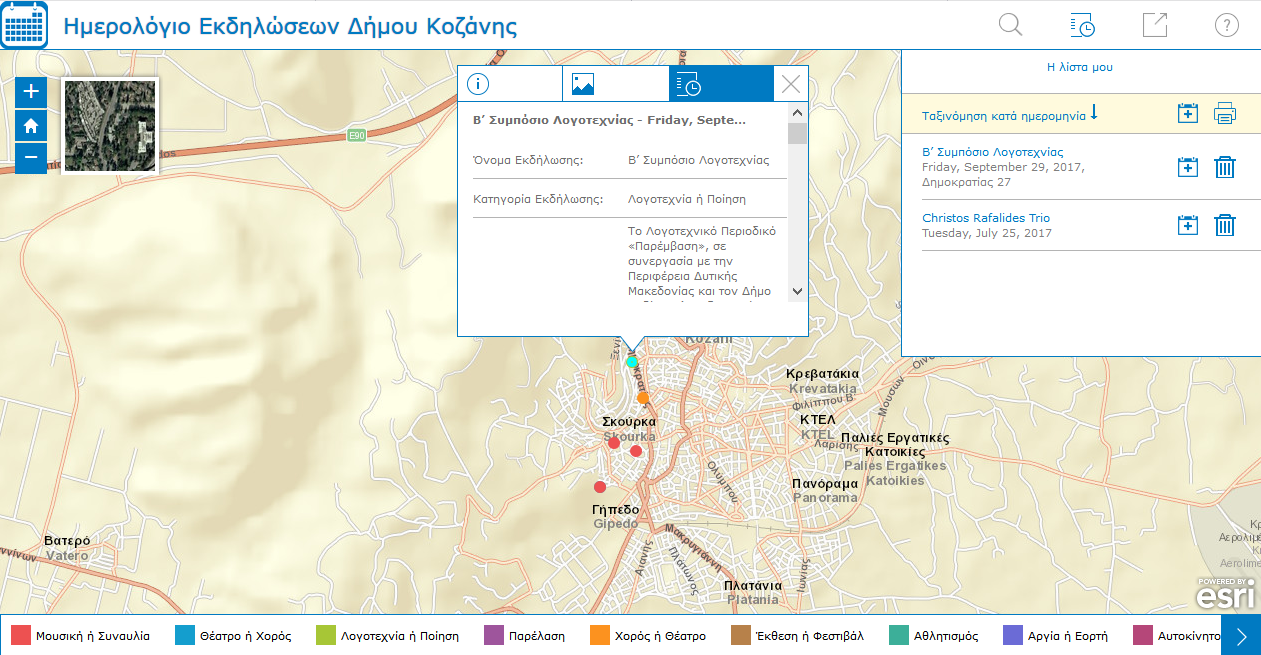Open the help question mark icon
The image size is (1261, 655).
coord(1226,25)
